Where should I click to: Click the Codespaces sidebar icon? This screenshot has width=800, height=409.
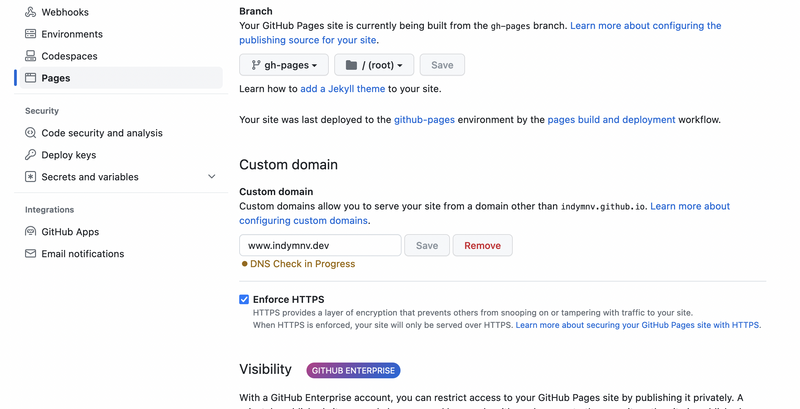click(31, 56)
